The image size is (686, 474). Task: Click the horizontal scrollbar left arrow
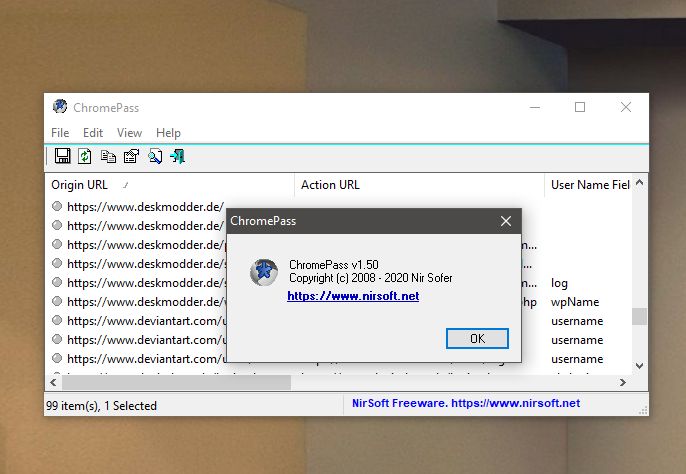coord(53,383)
